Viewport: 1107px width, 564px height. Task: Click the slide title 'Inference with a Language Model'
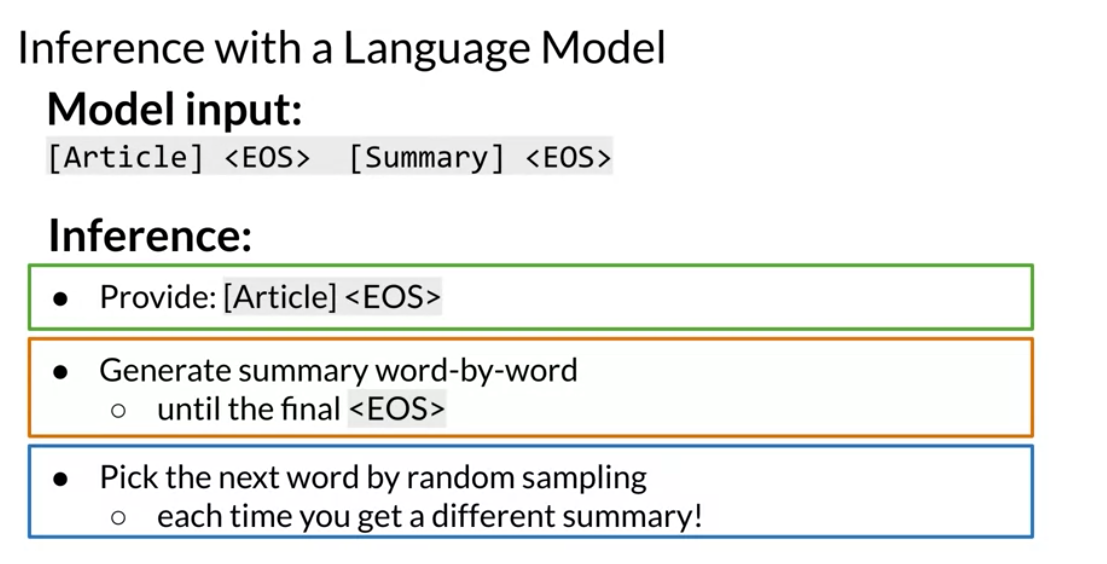pyautogui.click(x=342, y=49)
